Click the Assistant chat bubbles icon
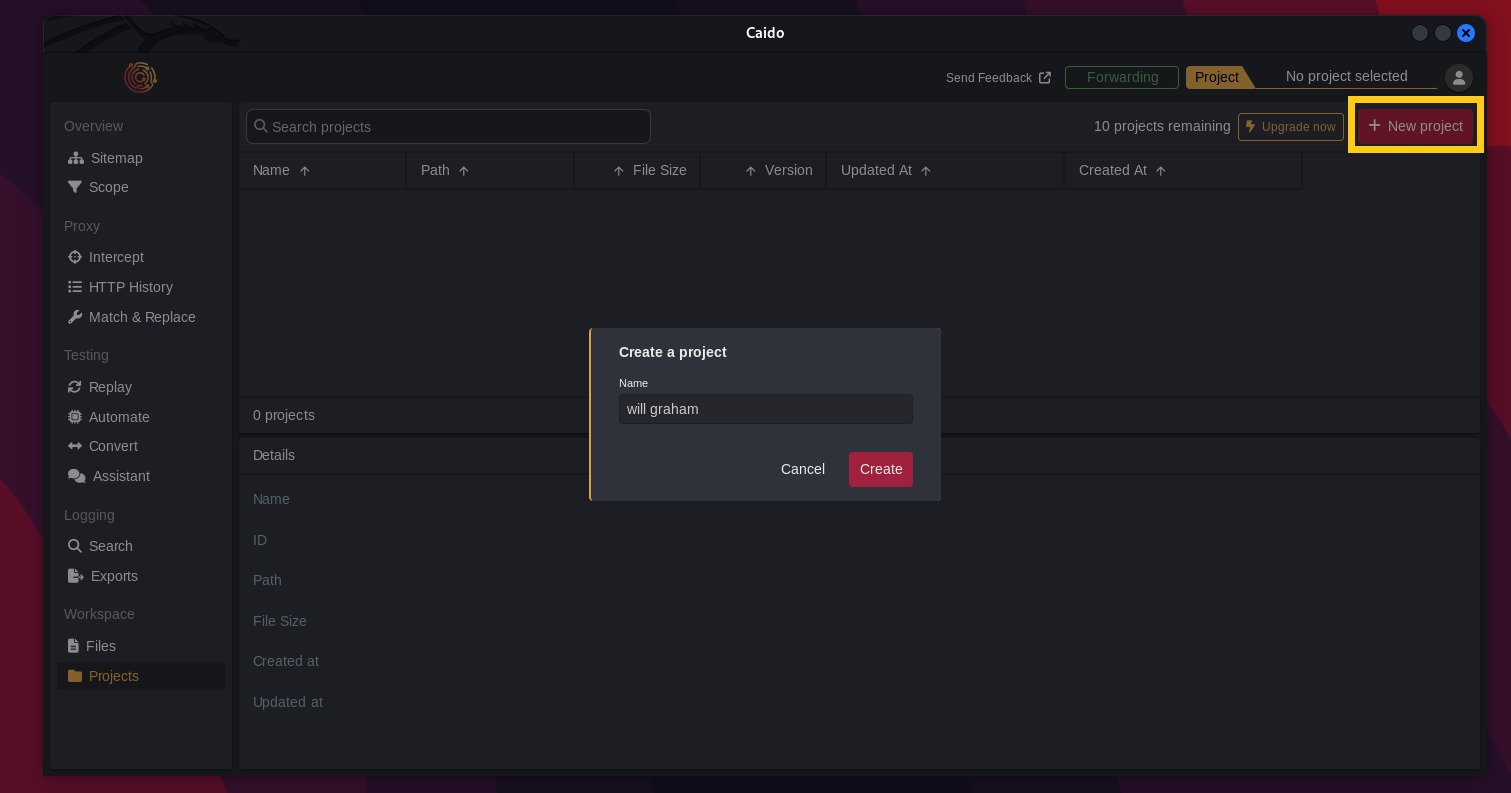Image resolution: width=1511 pixels, height=793 pixels. click(x=76, y=476)
